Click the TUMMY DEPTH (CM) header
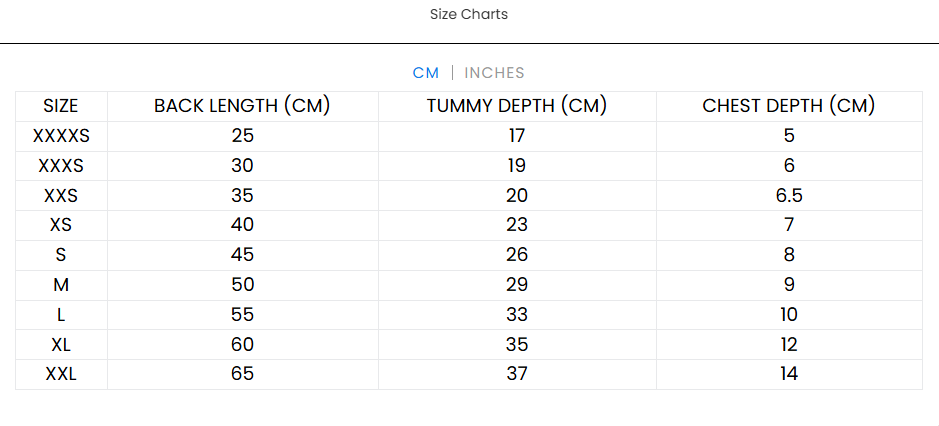This screenshot has height=426, width=939. (x=517, y=106)
